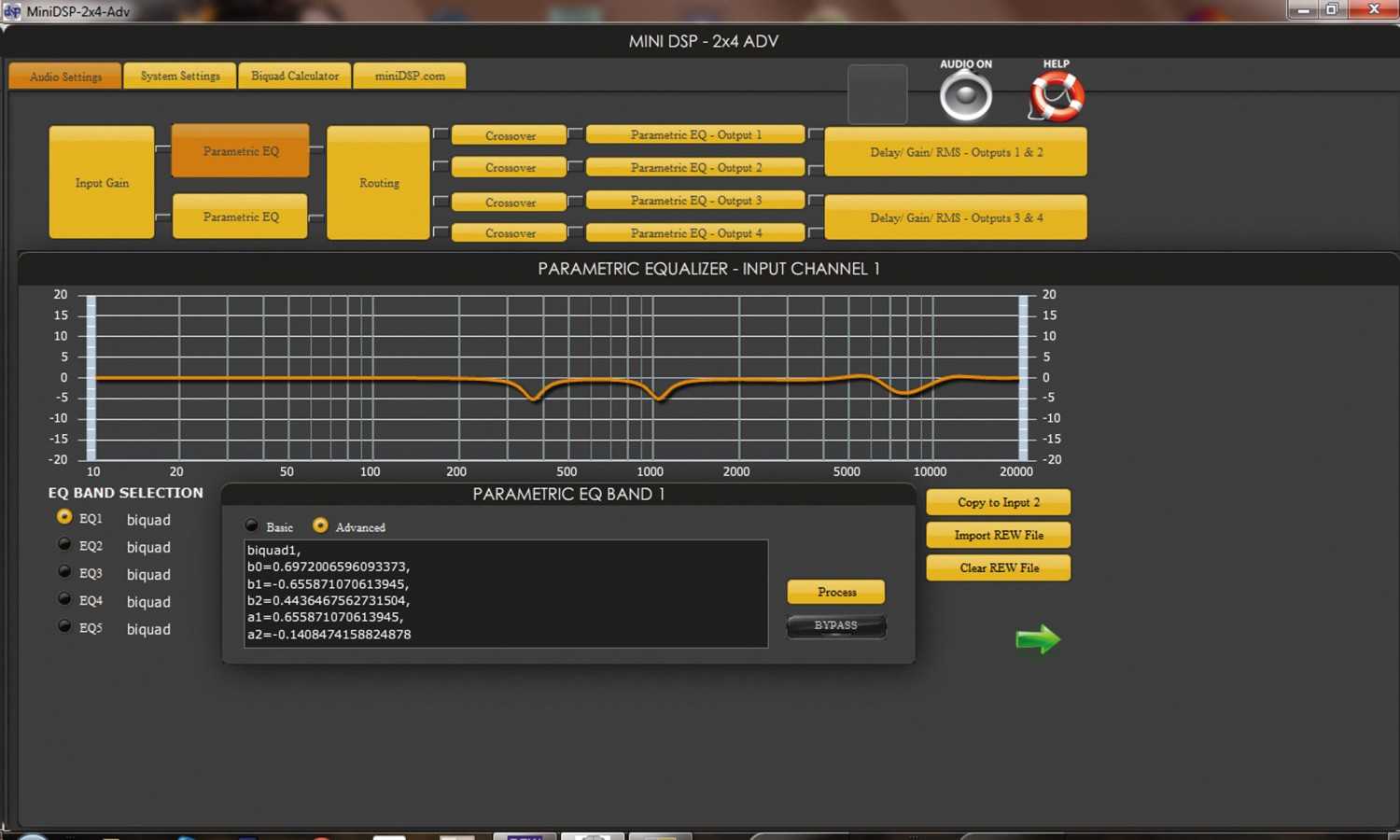Toggle the Audio On speaker icon
Image resolution: width=1400 pixels, height=840 pixels.
(x=966, y=96)
